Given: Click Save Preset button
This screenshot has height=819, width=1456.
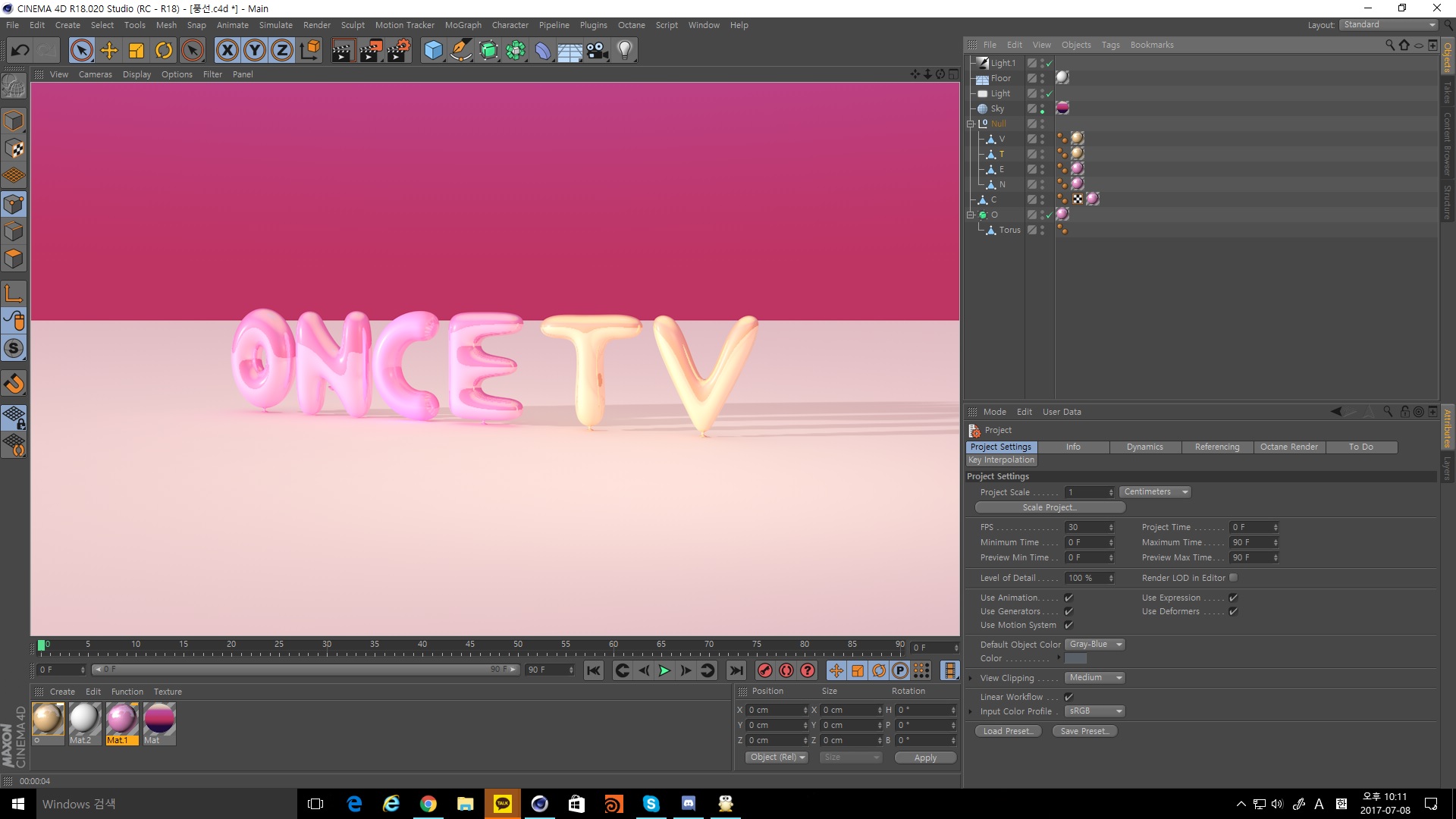Looking at the screenshot, I should point(1084,732).
